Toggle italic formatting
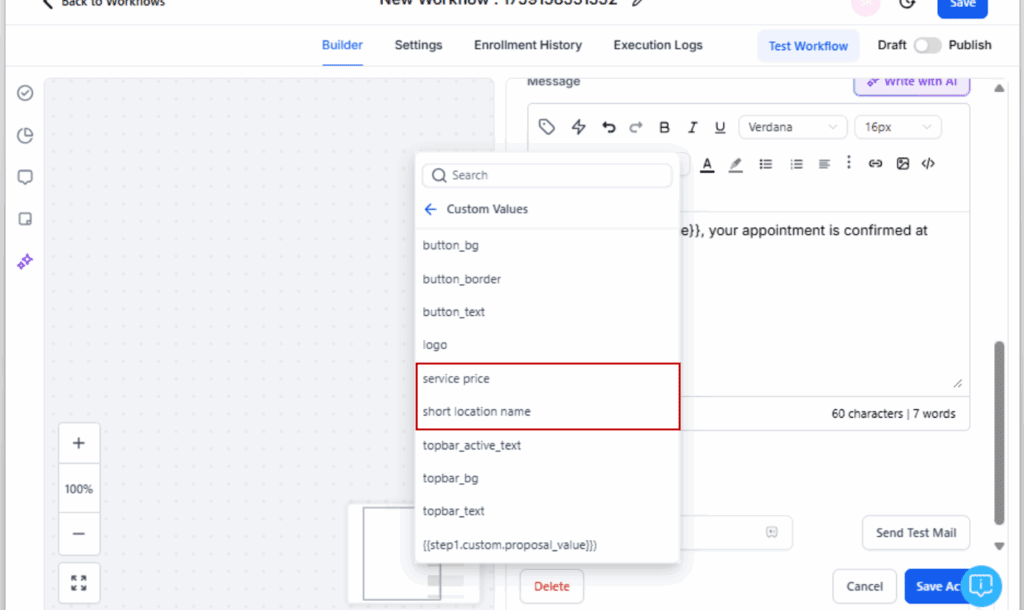 tap(692, 127)
